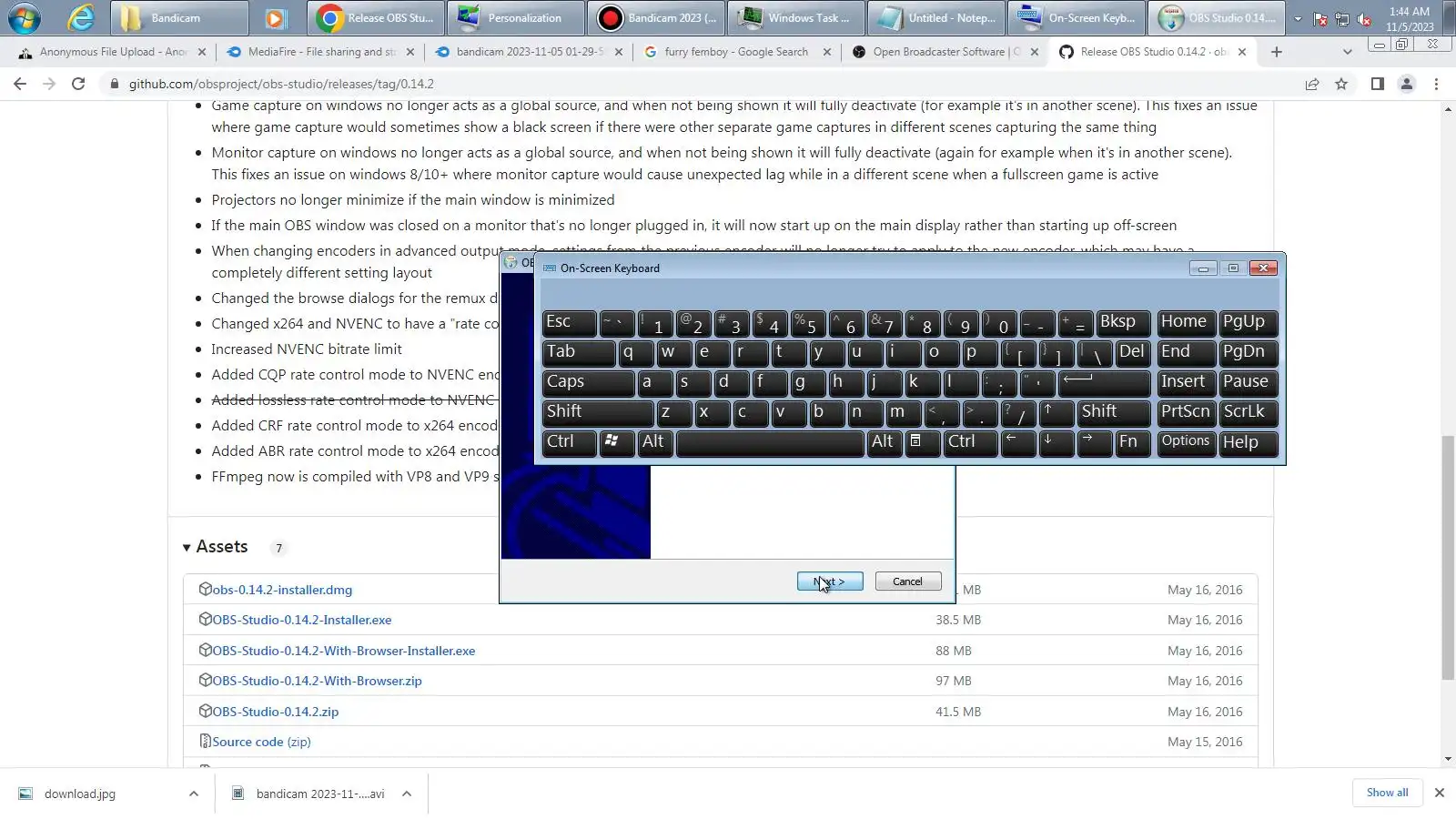Open options chevron for bandicam avi download
This screenshot has width=1456, height=819.
click(407, 794)
